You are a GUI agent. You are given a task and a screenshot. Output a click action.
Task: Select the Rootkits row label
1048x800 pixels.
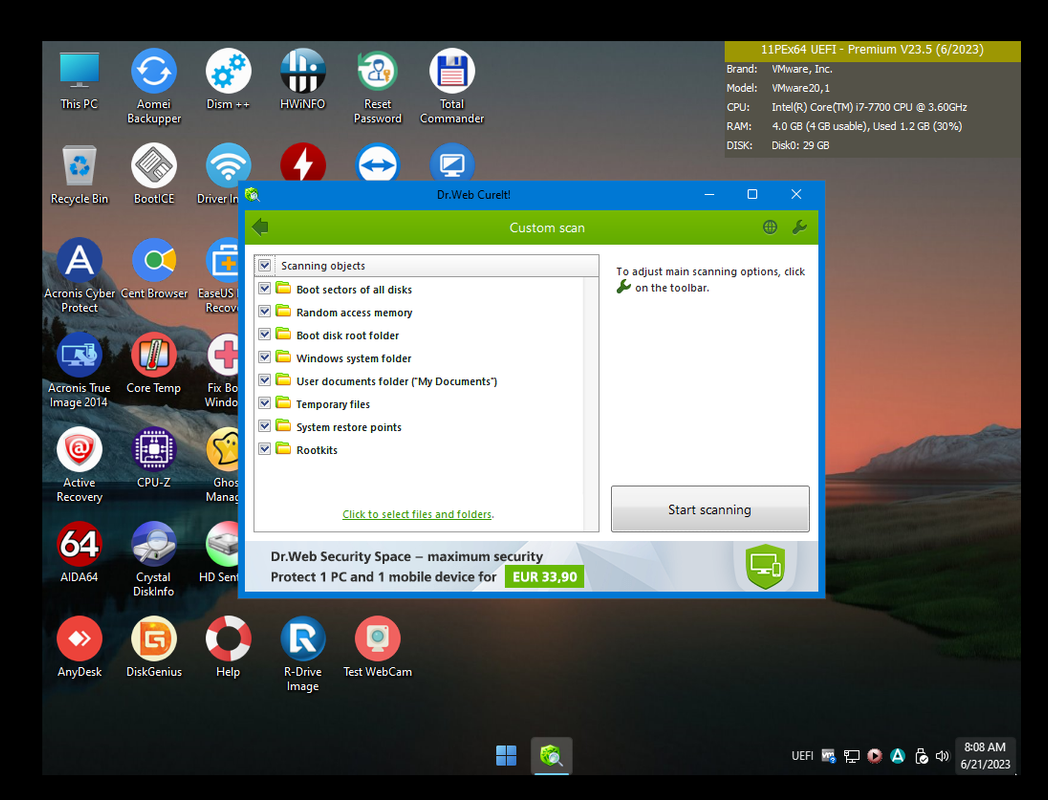(x=317, y=450)
